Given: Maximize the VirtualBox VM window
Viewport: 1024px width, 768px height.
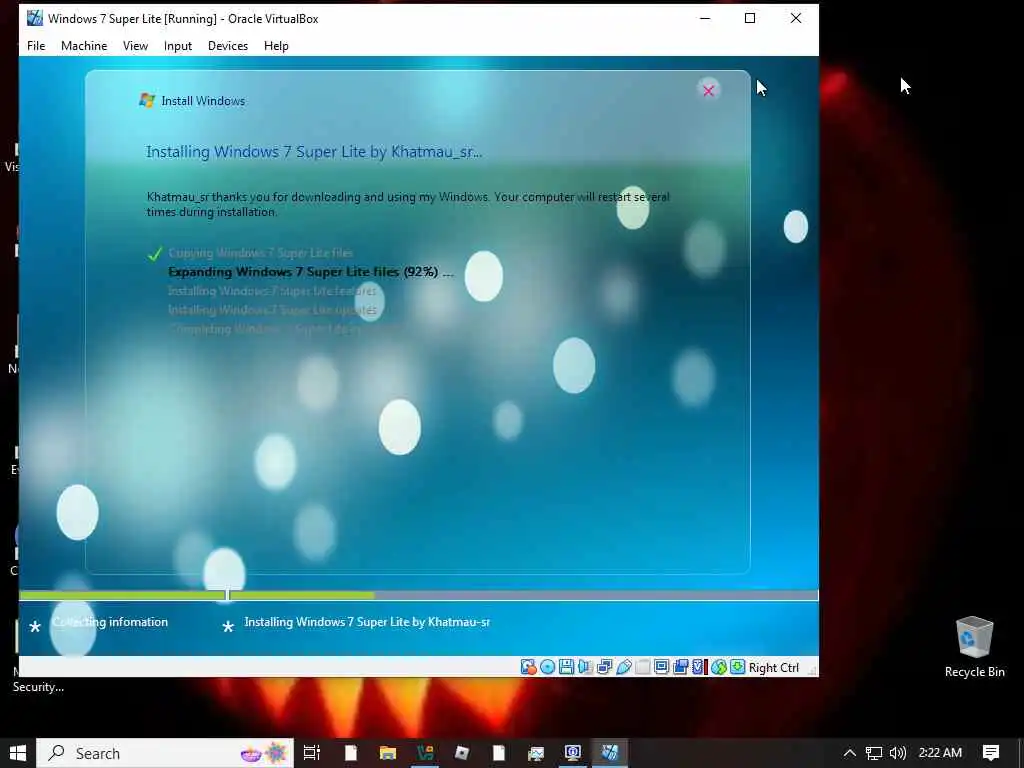Looking at the screenshot, I should click(x=750, y=18).
